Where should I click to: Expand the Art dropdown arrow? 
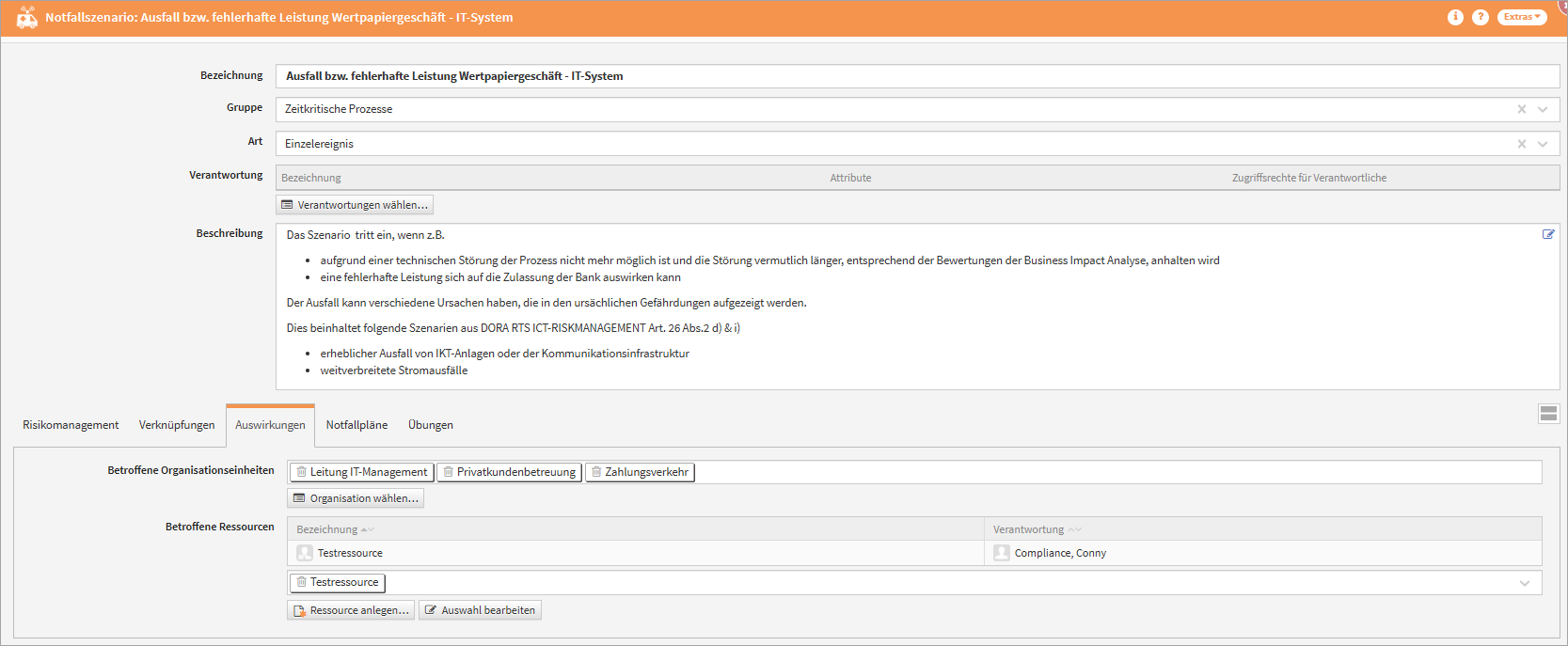(1543, 144)
